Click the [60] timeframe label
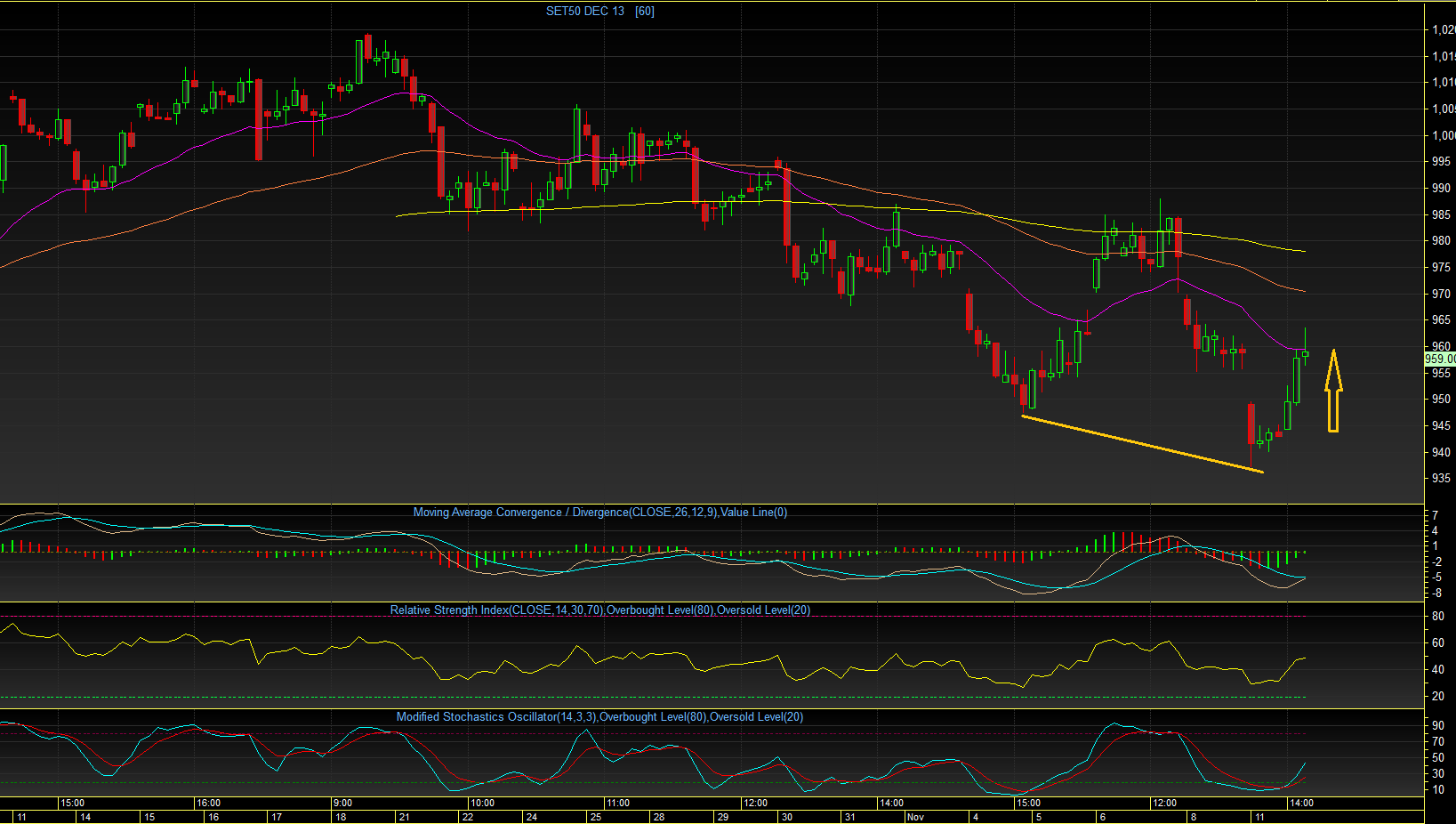The width and height of the screenshot is (1456, 824). pos(645,12)
